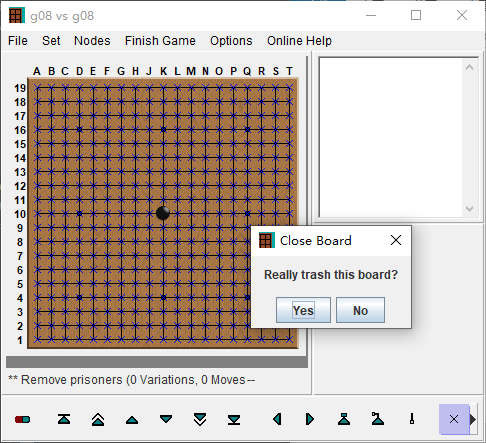Open the Options menu
This screenshot has height=443, width=486.
pyautogui.click(x=231, y=41)
